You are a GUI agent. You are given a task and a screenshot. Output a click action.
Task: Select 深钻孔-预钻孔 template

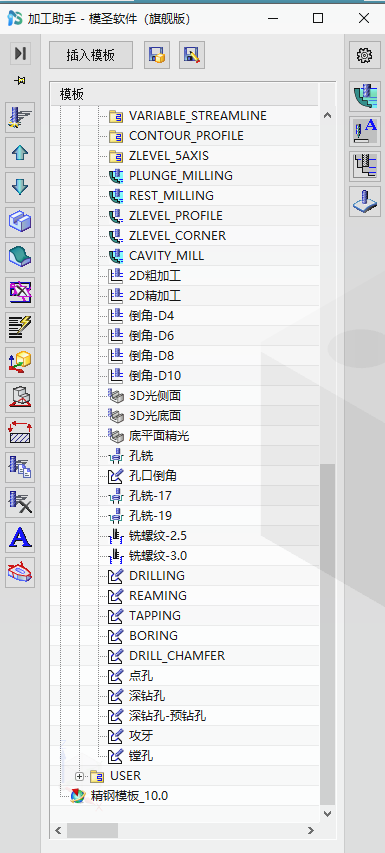(x=167, y=716)
